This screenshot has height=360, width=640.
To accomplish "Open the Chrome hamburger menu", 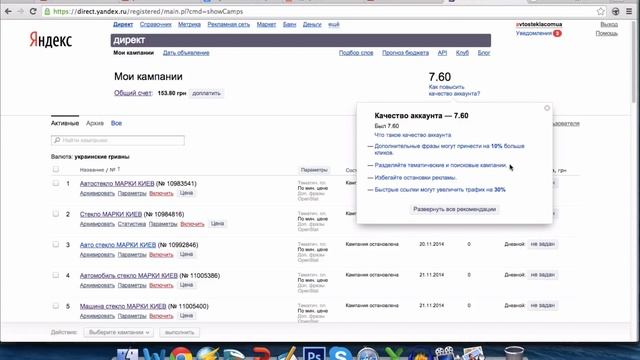I will tap(629, 11).
